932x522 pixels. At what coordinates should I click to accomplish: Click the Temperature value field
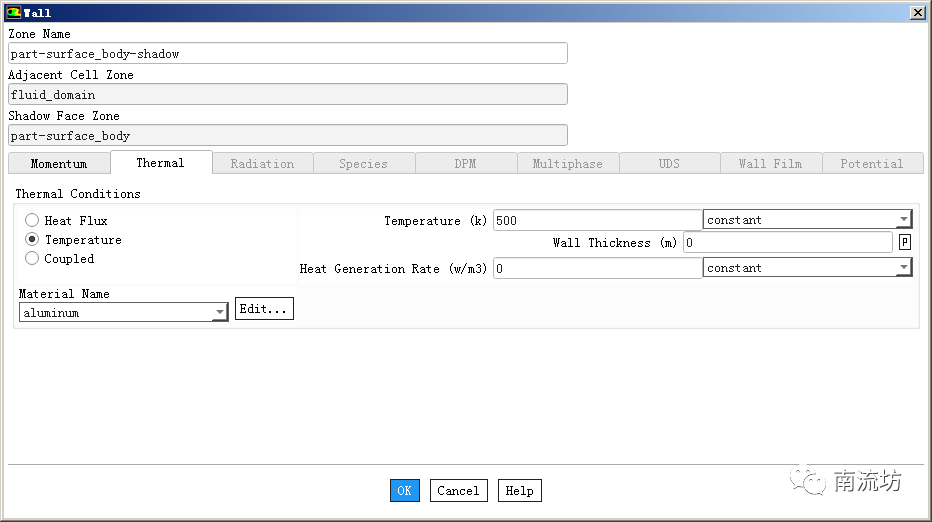(x=597, y=221)
